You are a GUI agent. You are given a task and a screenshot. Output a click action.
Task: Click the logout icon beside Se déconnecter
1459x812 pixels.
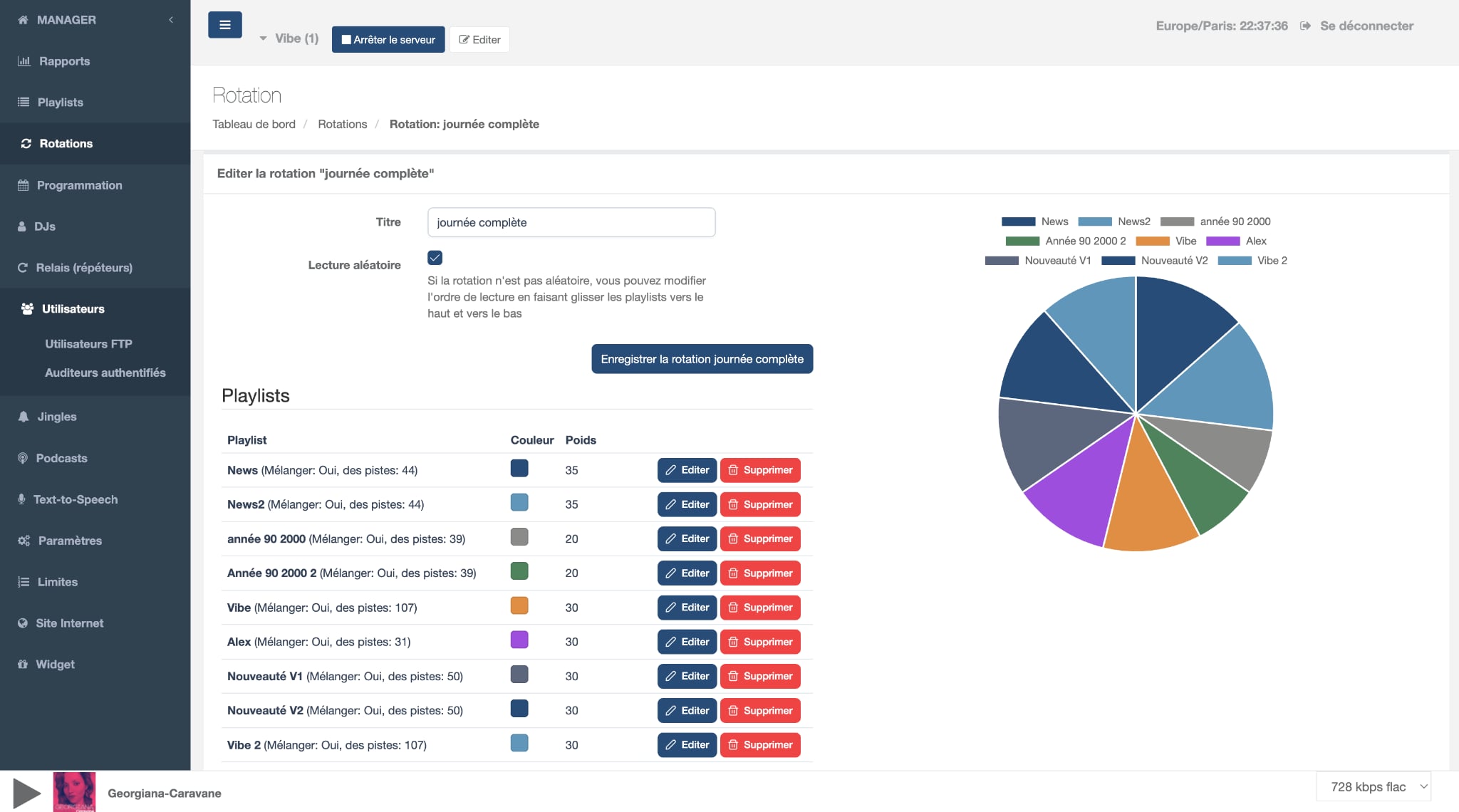tap(1306, 26)
